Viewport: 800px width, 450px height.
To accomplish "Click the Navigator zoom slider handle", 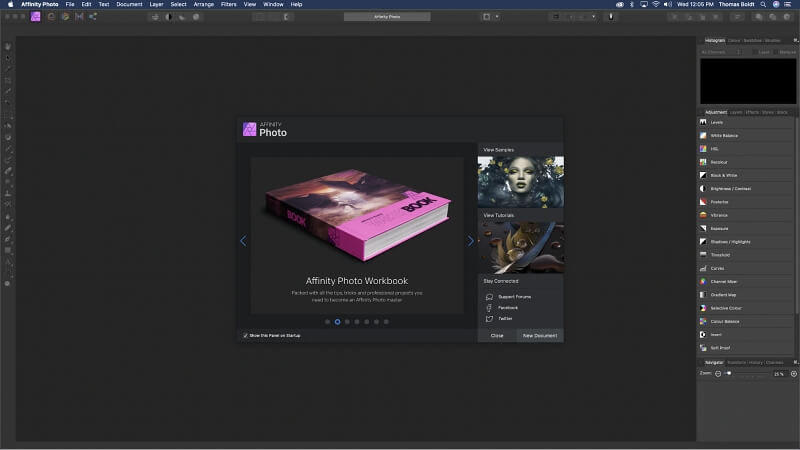I will click(x=729, y=373).
